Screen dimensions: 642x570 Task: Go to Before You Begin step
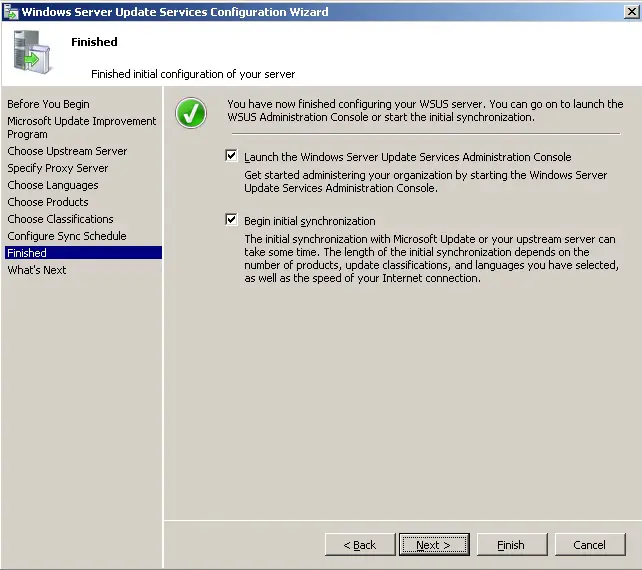tap(48, 104)
